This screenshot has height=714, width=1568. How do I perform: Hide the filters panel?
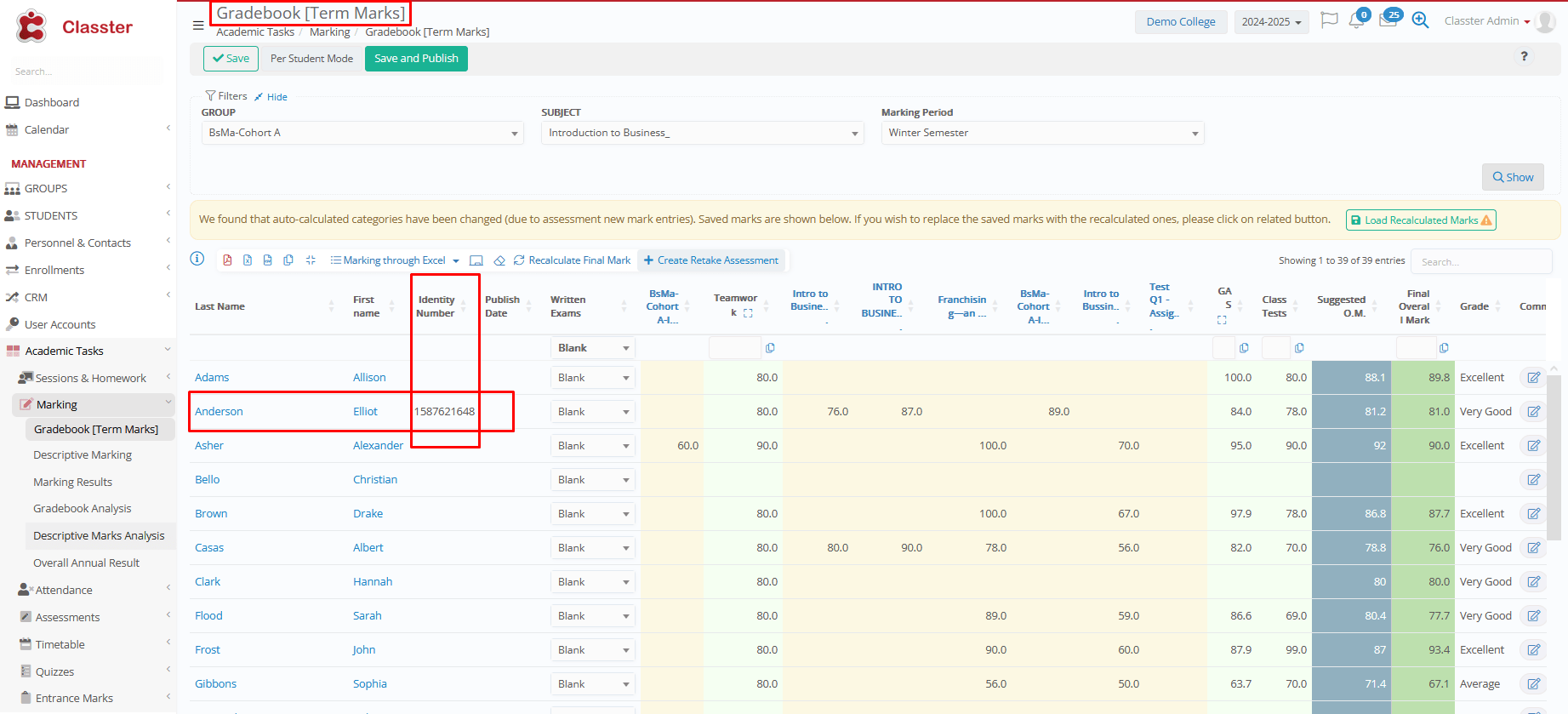point(271,97)
